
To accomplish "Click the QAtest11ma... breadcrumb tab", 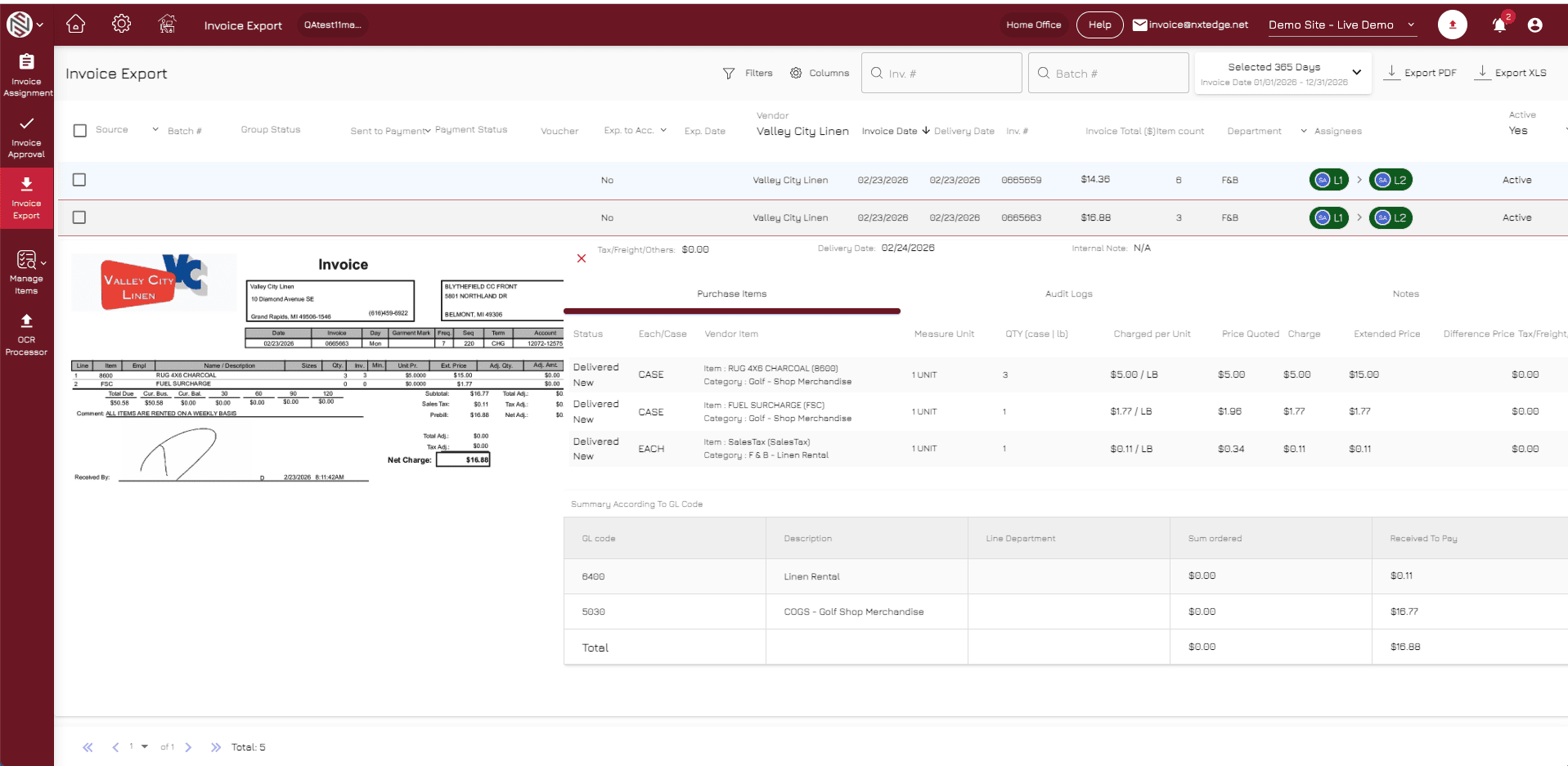I will (x=332, y=25).
